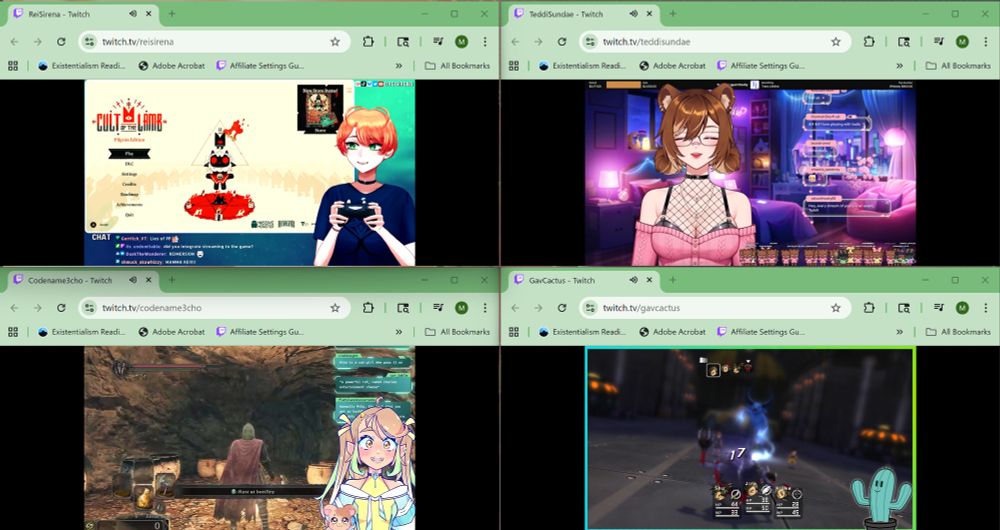1000x530 pixels.
Task: Open Existentialism Readi... bookmark in TeddiSundae window
Action: pyautogui.click(x=582, y=66)
